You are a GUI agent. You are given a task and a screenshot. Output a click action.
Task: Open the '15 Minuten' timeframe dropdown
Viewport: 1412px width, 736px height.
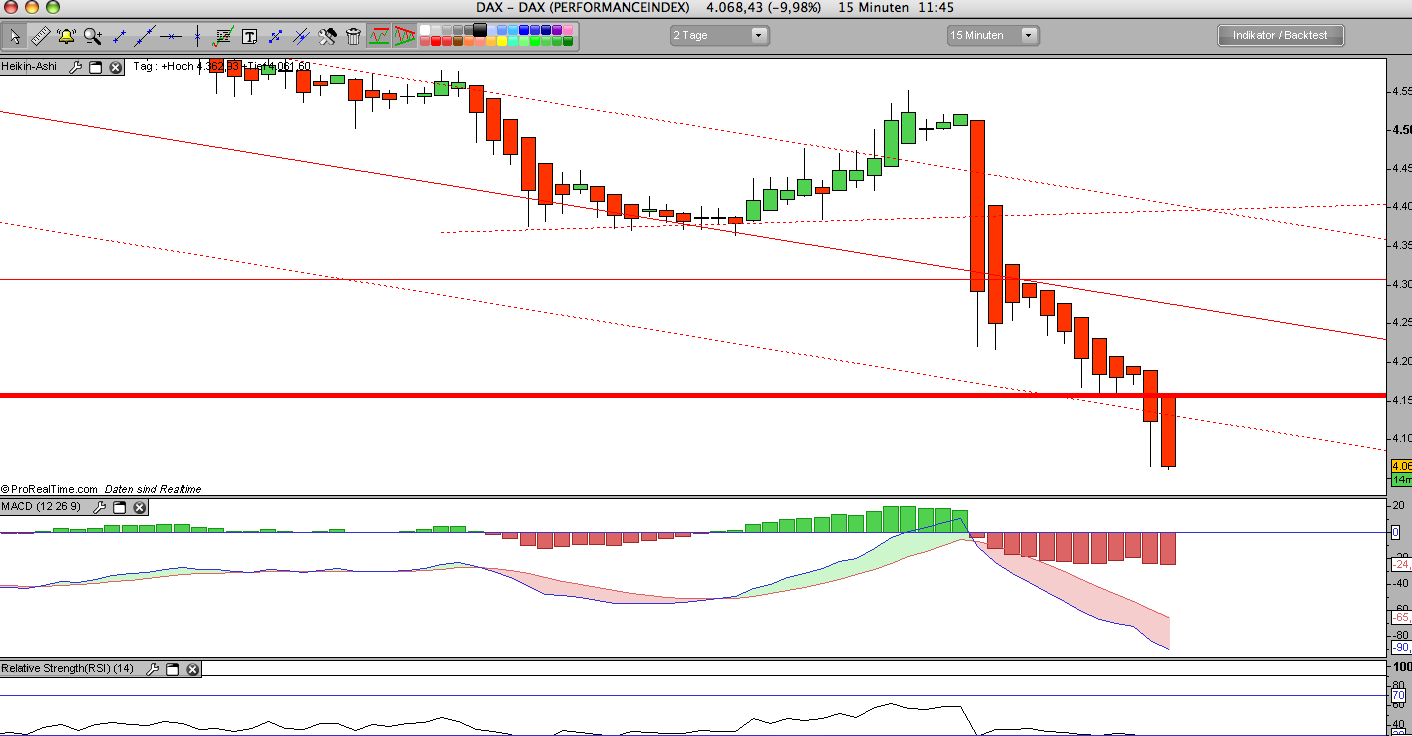[993, 35]
